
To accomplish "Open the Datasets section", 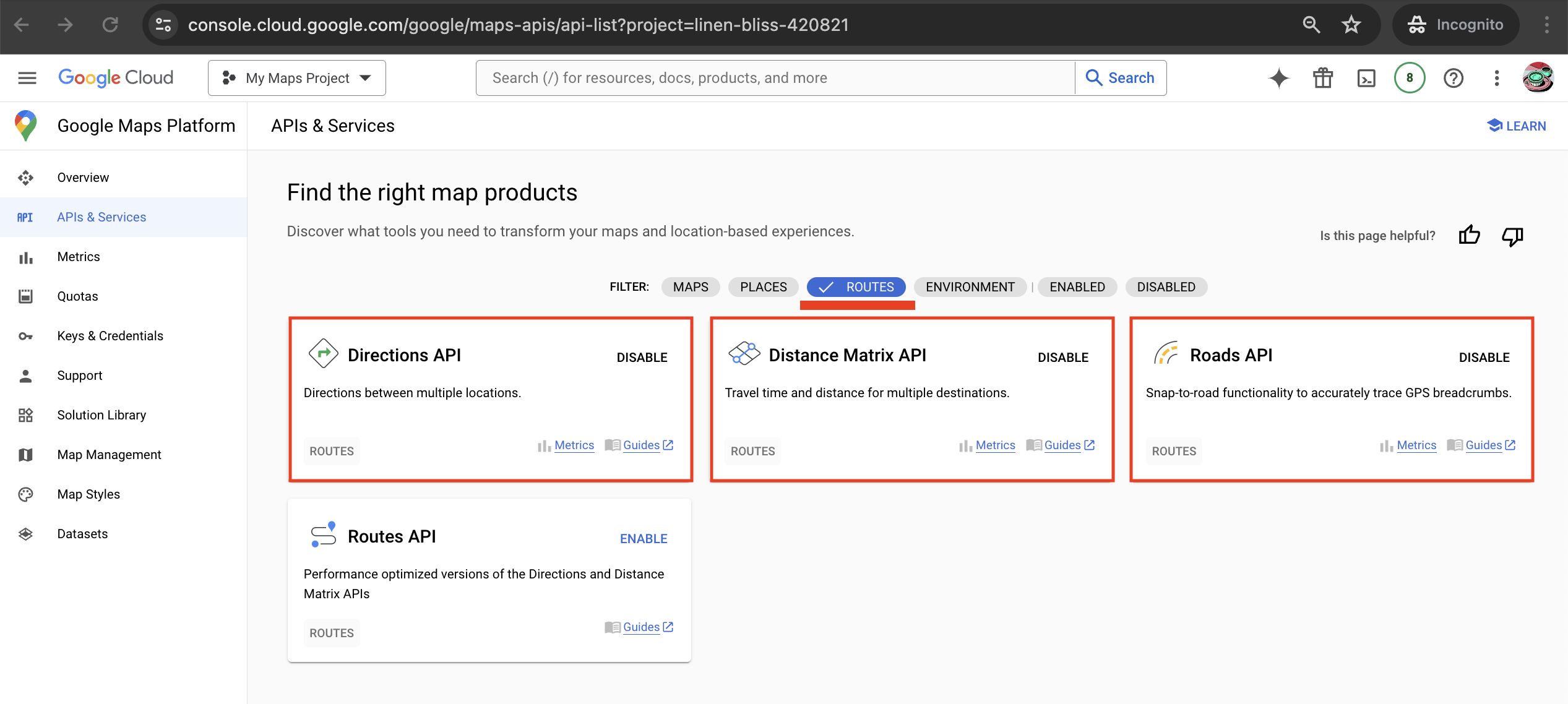I will [x=82, y=533].
